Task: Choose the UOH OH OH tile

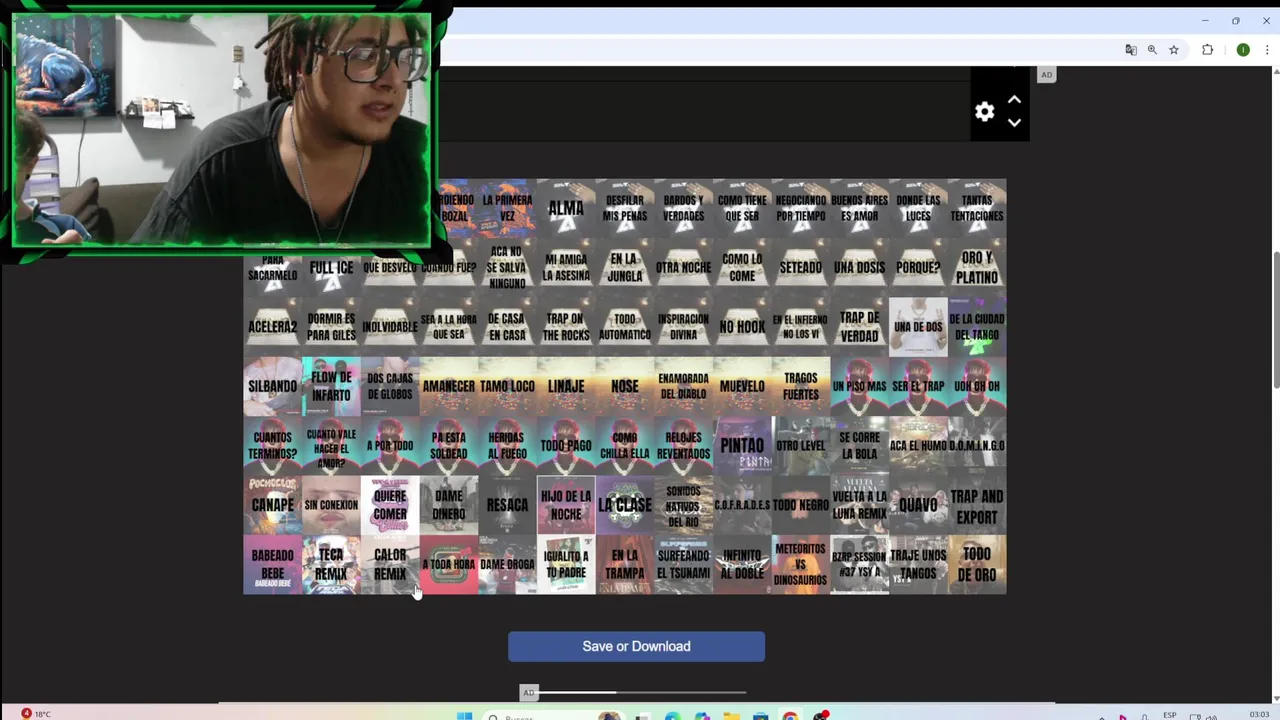Action: pyautogui.click(x=977, y=386)
